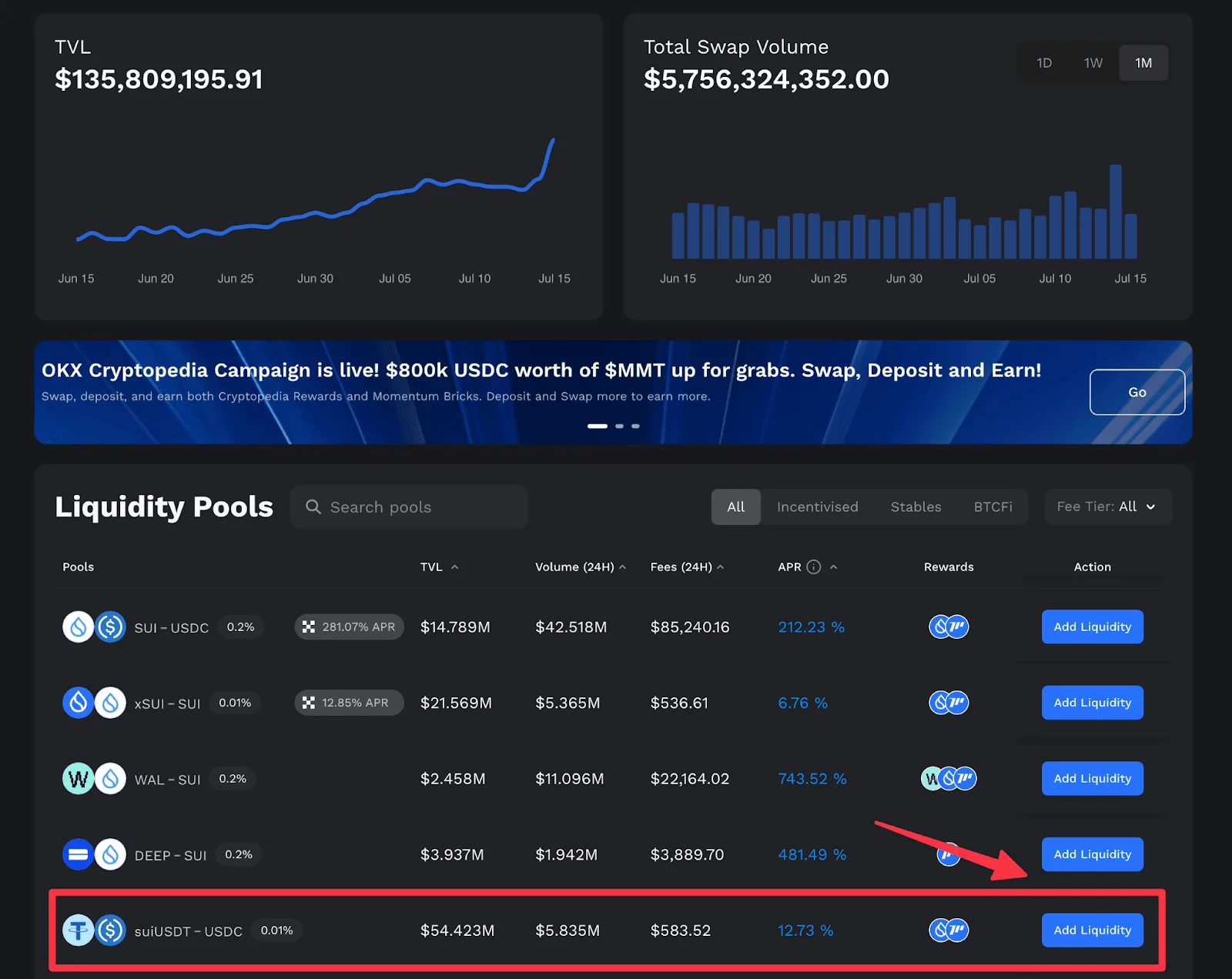Viewport: 1232px width, 979px height.
Task: Click the 6.76 % APR value
Action: 803,703
